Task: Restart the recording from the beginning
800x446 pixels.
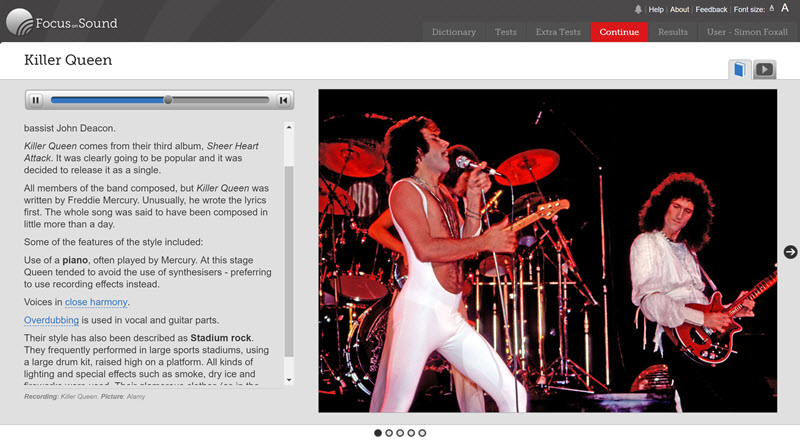Action: point(284,100)
